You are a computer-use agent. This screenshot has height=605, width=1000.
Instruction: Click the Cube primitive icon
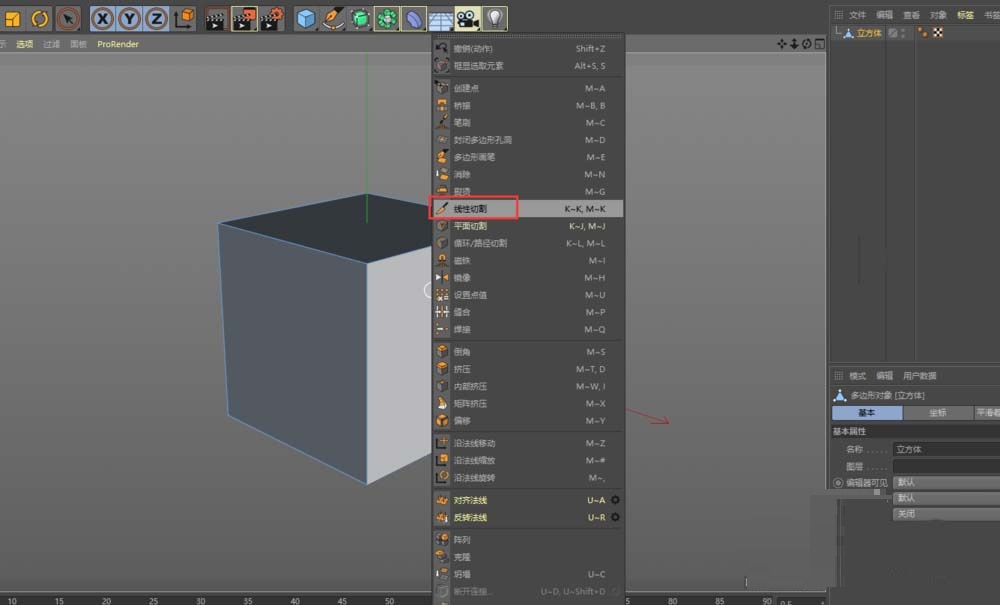pyautogui.click(x=307, y=17)
